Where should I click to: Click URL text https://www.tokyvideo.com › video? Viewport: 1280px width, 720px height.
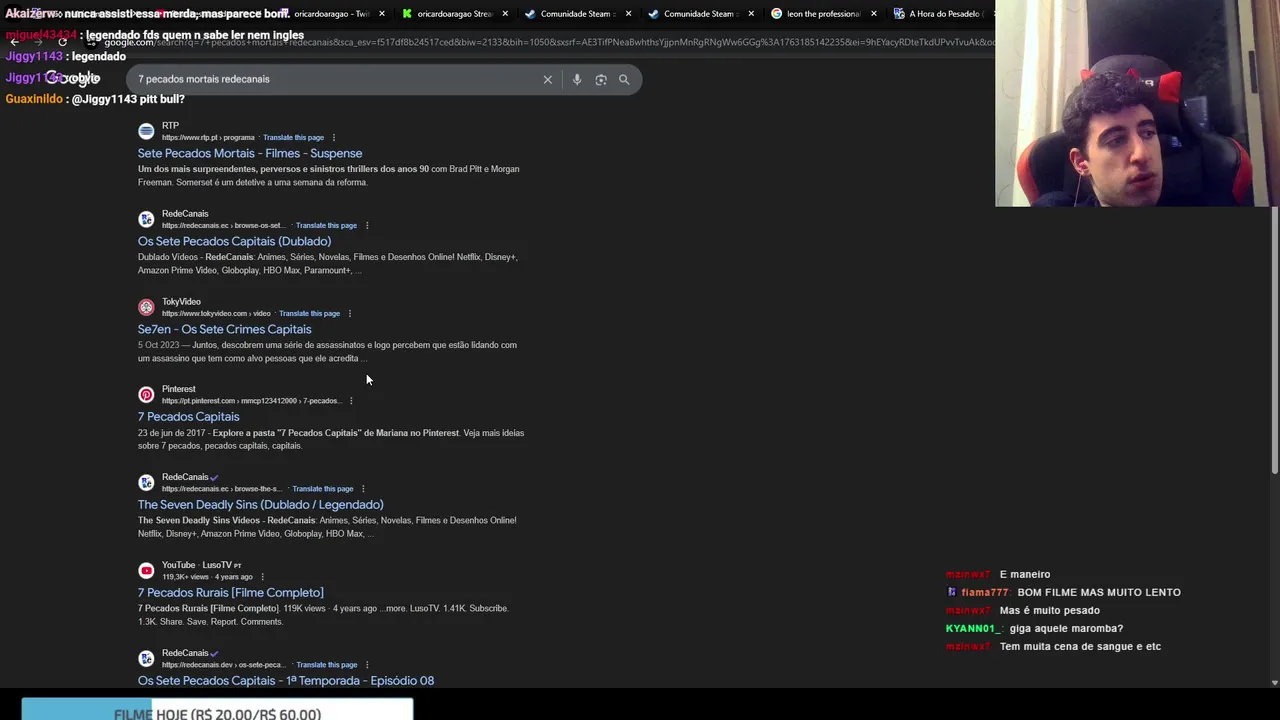216,313
